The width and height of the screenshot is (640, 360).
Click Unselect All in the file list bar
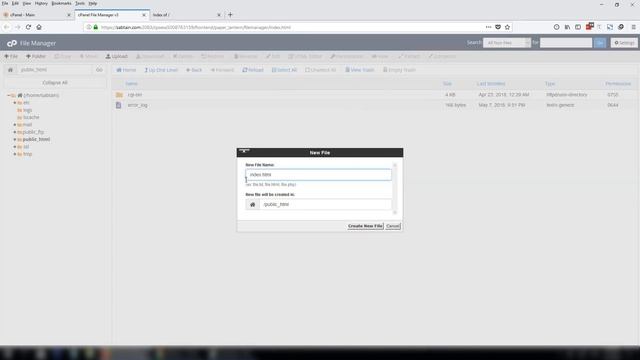tap(320, 70)
